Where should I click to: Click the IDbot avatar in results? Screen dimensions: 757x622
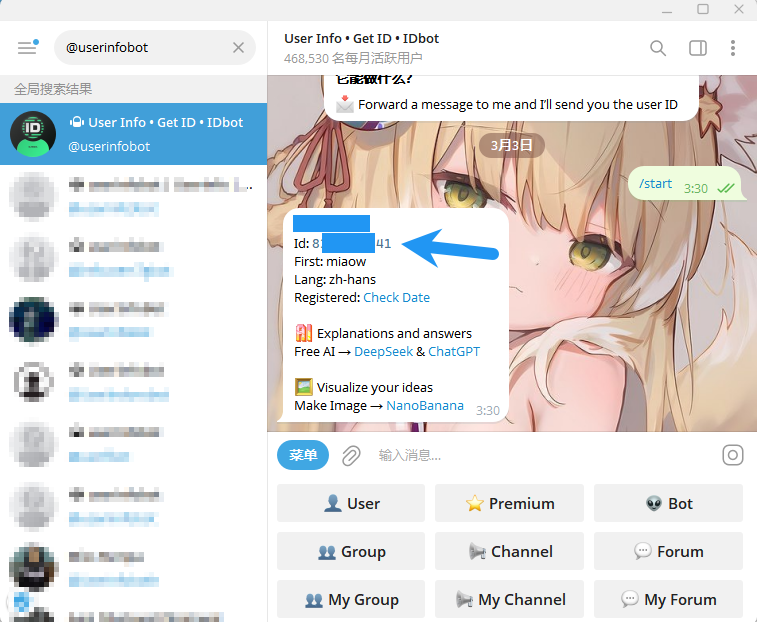(x=33, y=134)
